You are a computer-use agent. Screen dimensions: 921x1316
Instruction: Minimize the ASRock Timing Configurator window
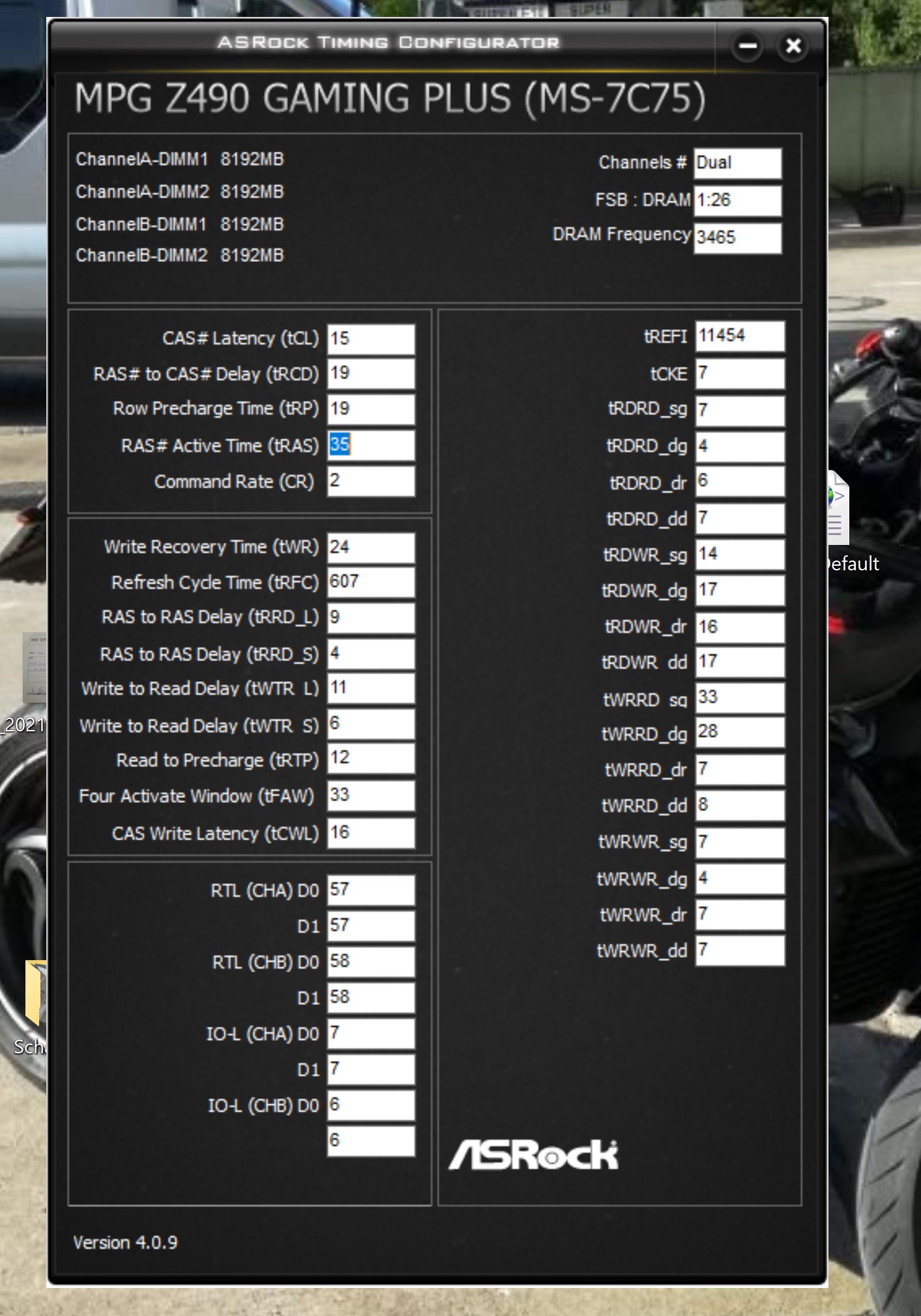(747, 46)
